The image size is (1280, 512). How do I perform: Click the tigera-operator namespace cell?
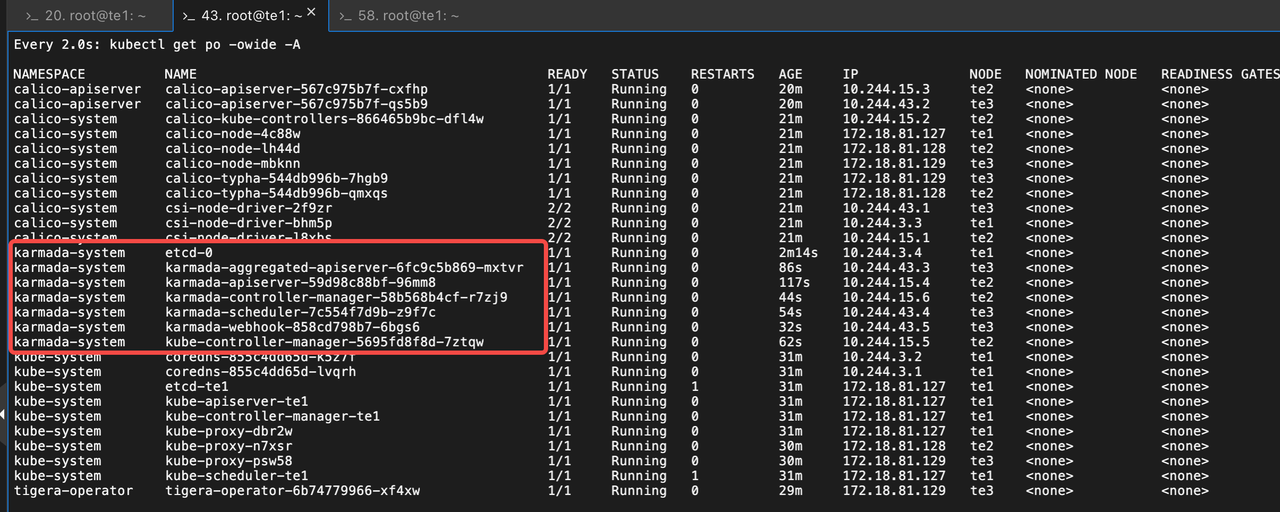73,491
